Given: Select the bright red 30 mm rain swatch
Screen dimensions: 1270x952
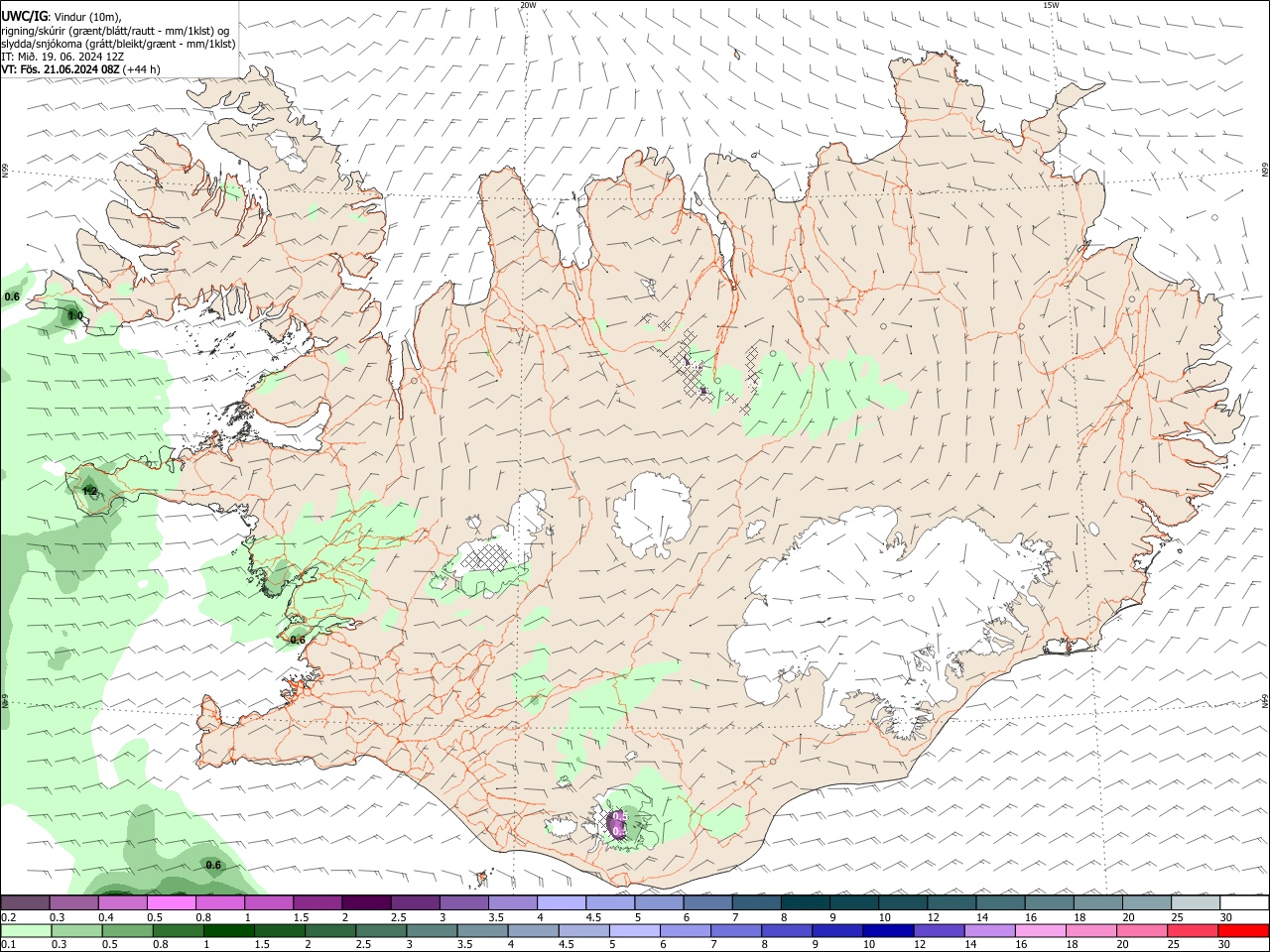Looking at the screenshot, I should click(1244, 931).
